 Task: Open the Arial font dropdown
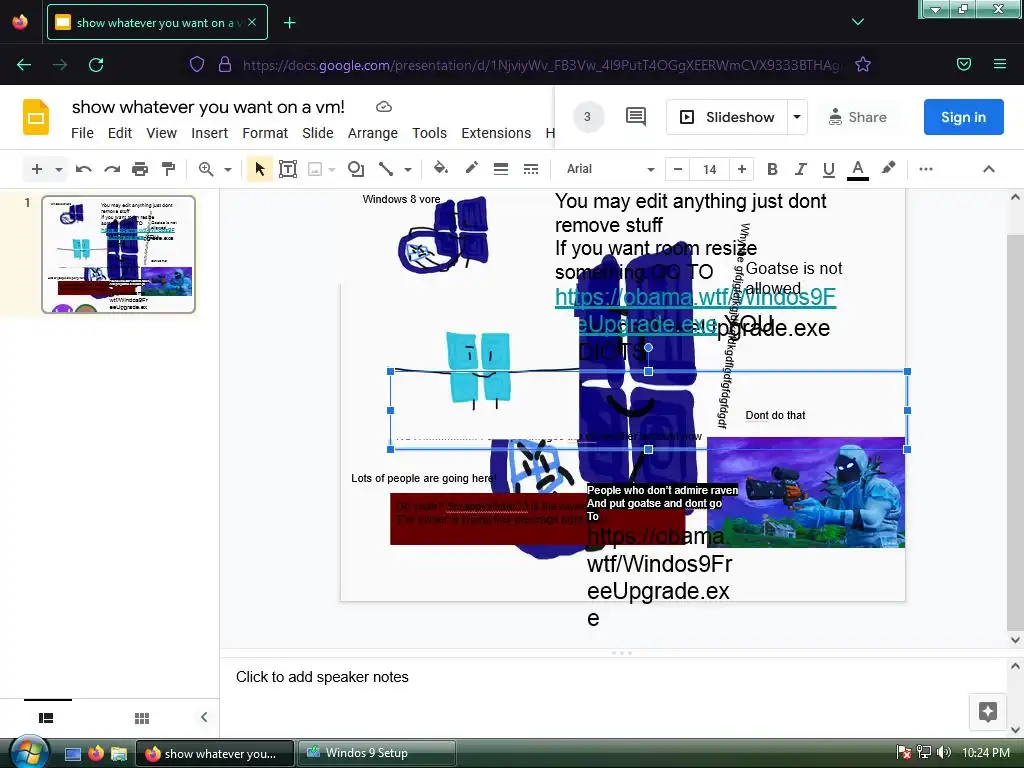pos(610,169)
